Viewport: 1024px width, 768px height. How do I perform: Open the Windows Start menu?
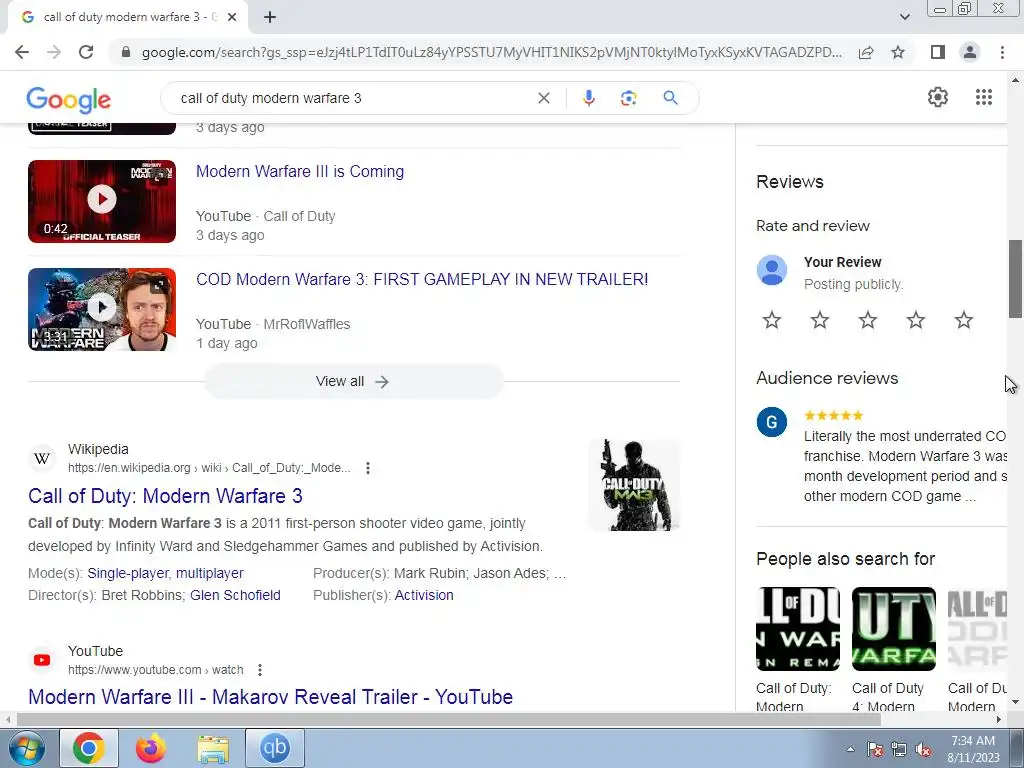26,748
